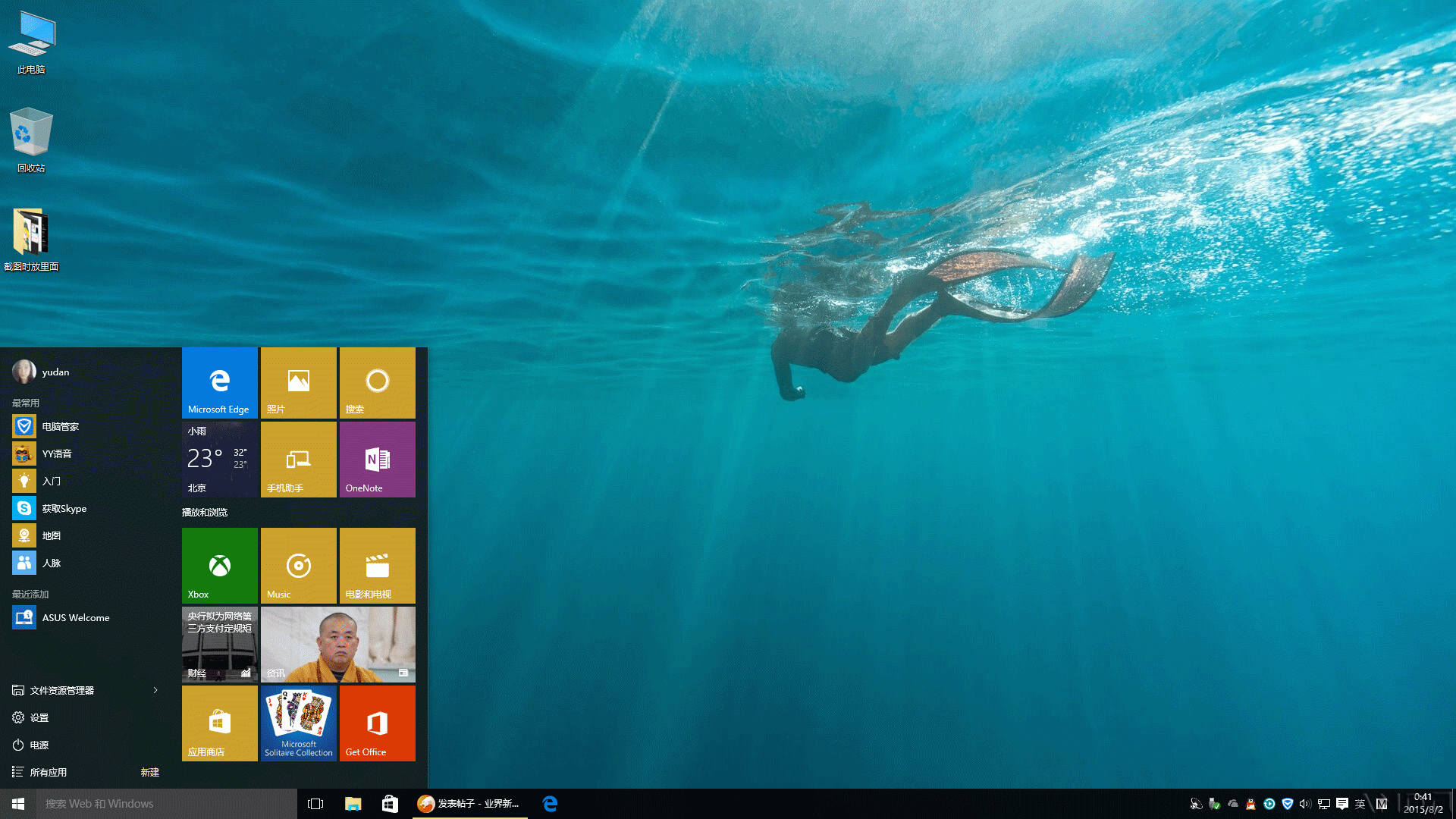Open the 手机助手 tile
This screenshot has width=1456, height=819.
(x=299, y=460)
